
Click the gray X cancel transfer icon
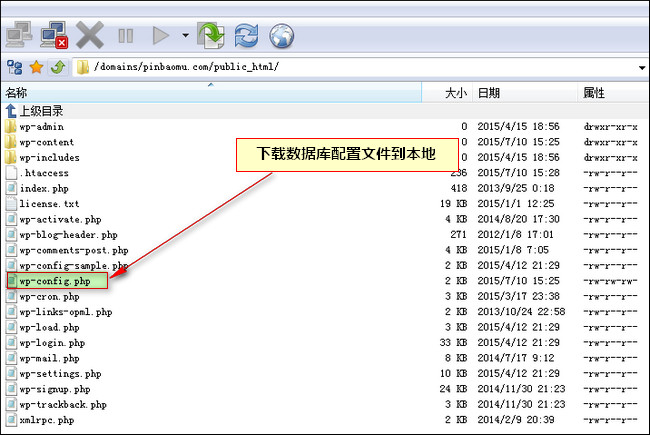tap(90, 35)
